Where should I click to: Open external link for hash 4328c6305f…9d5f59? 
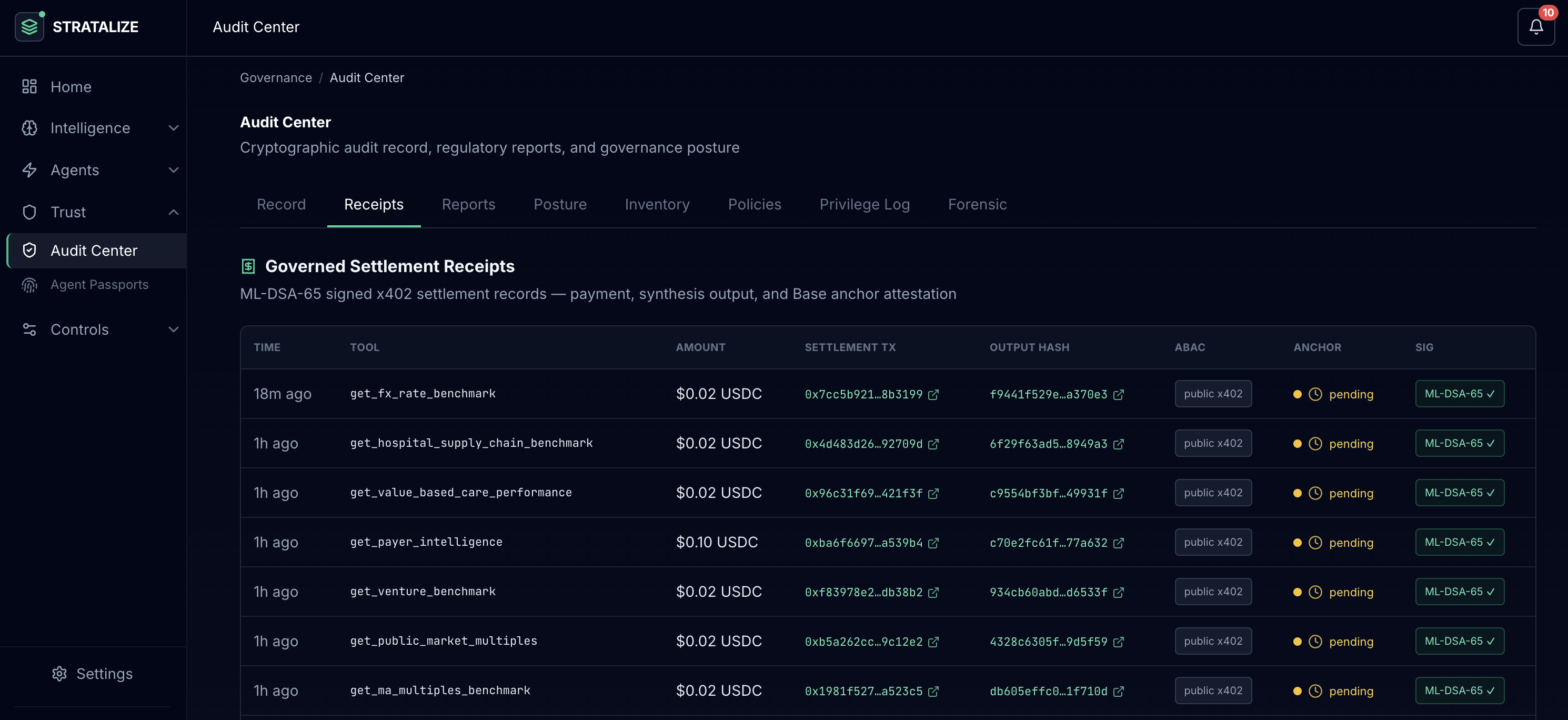[x=1118, y=642]
